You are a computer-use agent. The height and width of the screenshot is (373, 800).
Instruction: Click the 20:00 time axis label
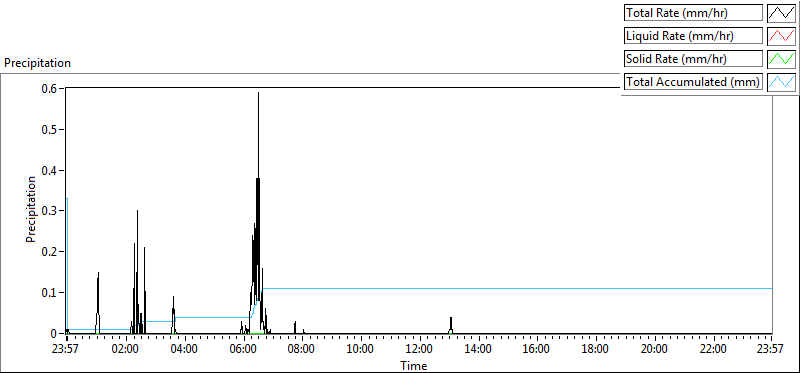pyautogui.click(x=655, y=350)
